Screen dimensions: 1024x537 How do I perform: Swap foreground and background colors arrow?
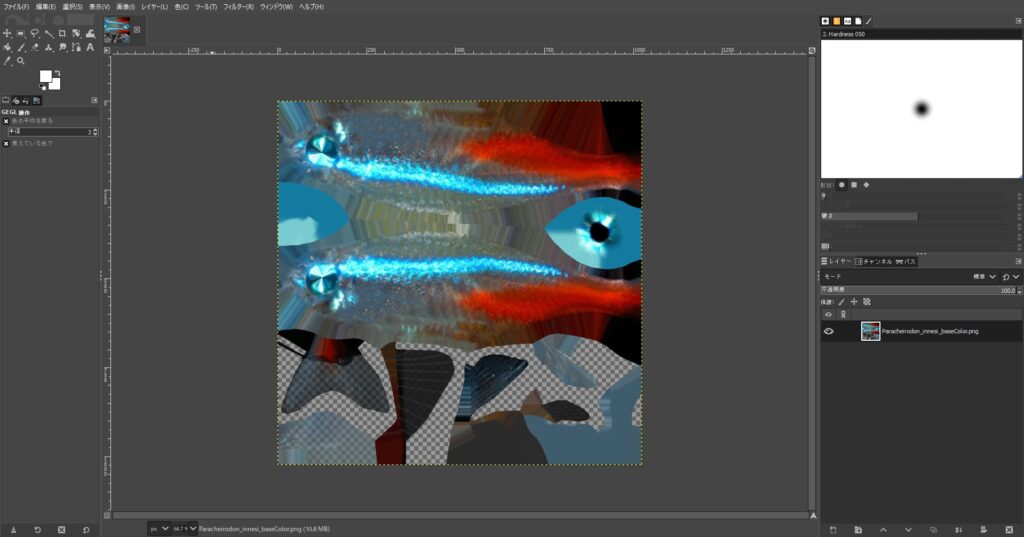(x=60, y=72)
